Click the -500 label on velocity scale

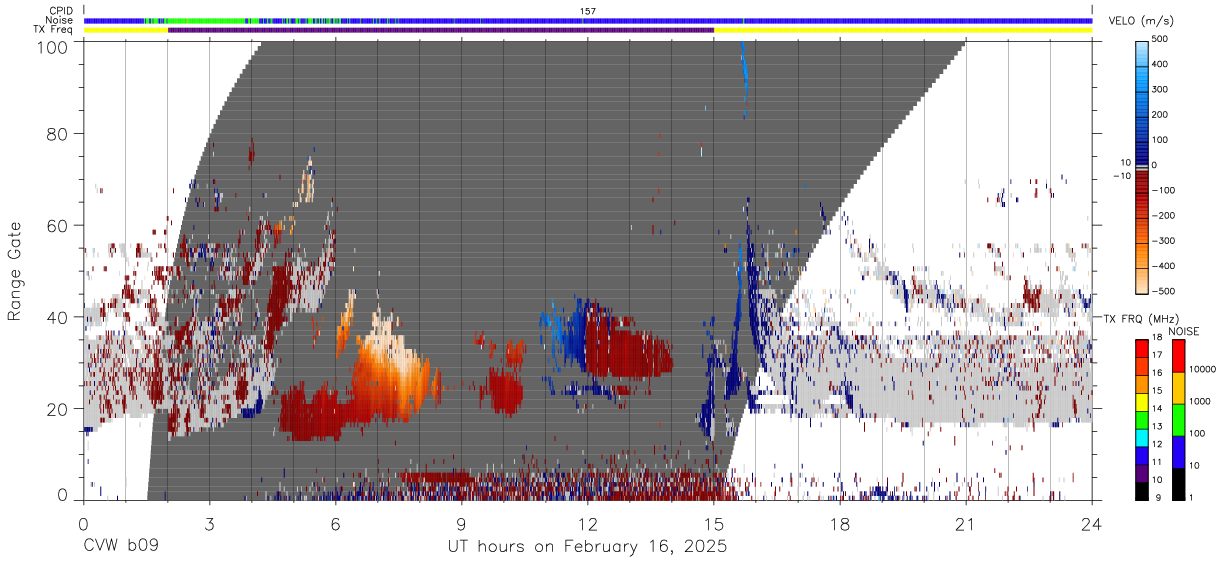[x=1164, y=291]
